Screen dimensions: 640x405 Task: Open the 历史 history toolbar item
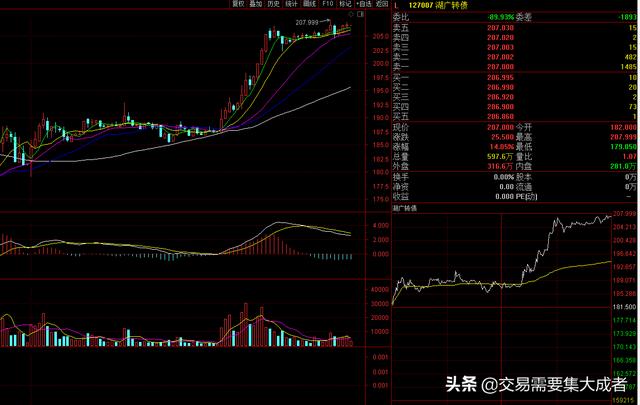[x=273, y=4]
